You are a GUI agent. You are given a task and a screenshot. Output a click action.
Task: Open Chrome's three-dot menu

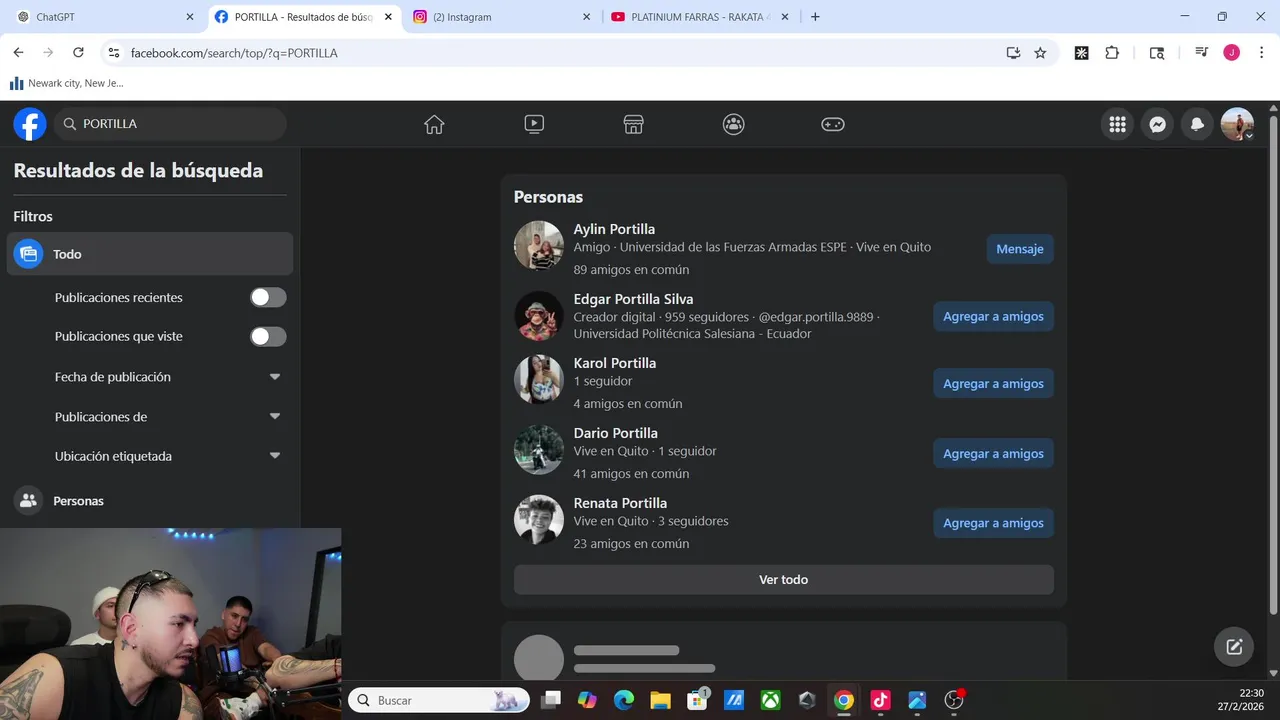point(1261,53)
